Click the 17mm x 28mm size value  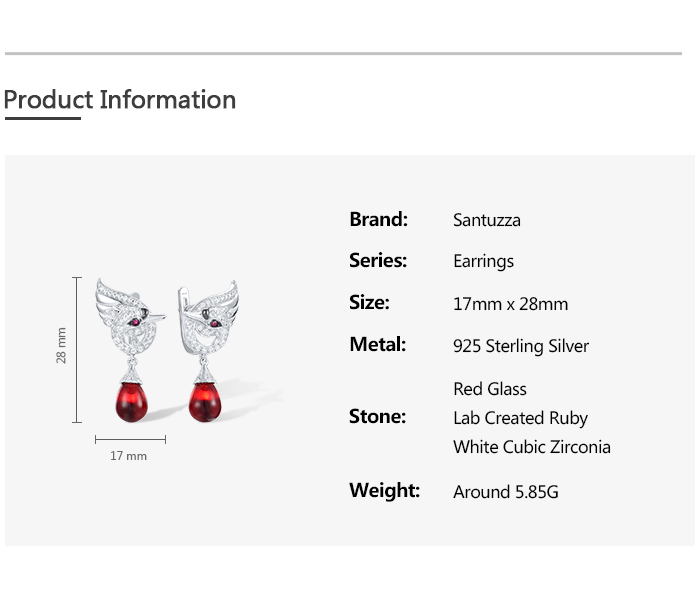(x=510, y=304)
